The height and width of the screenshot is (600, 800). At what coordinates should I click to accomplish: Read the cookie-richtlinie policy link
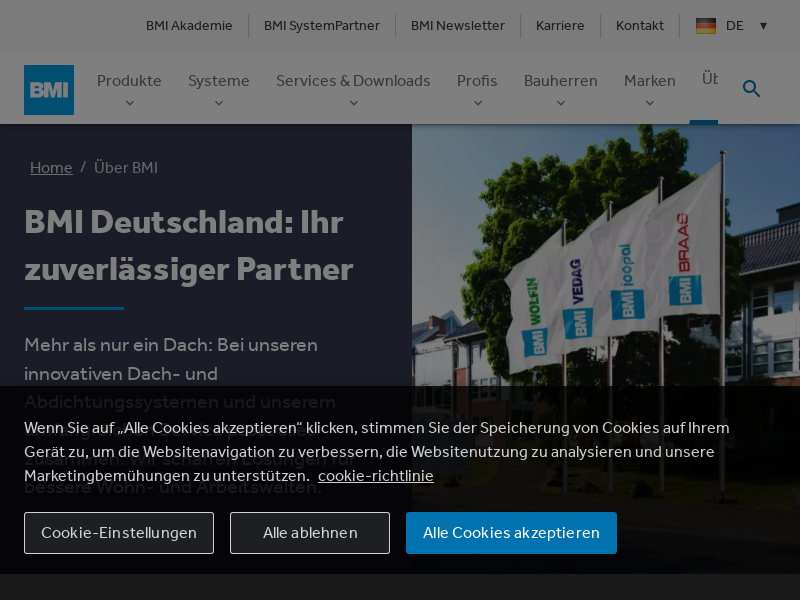[376, 476]
